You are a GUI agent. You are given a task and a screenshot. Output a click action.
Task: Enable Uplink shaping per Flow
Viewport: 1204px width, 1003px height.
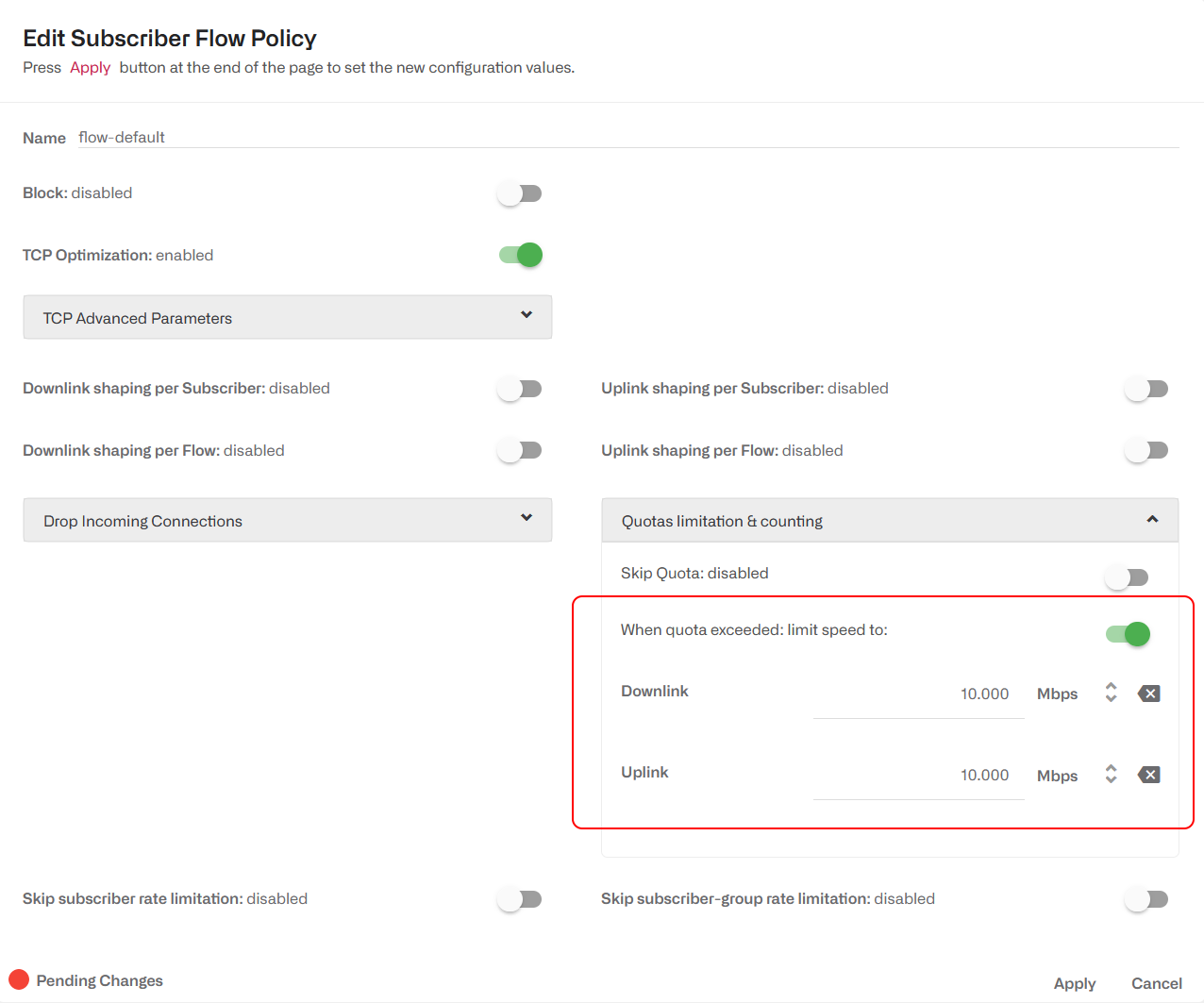pos(1146,450)
